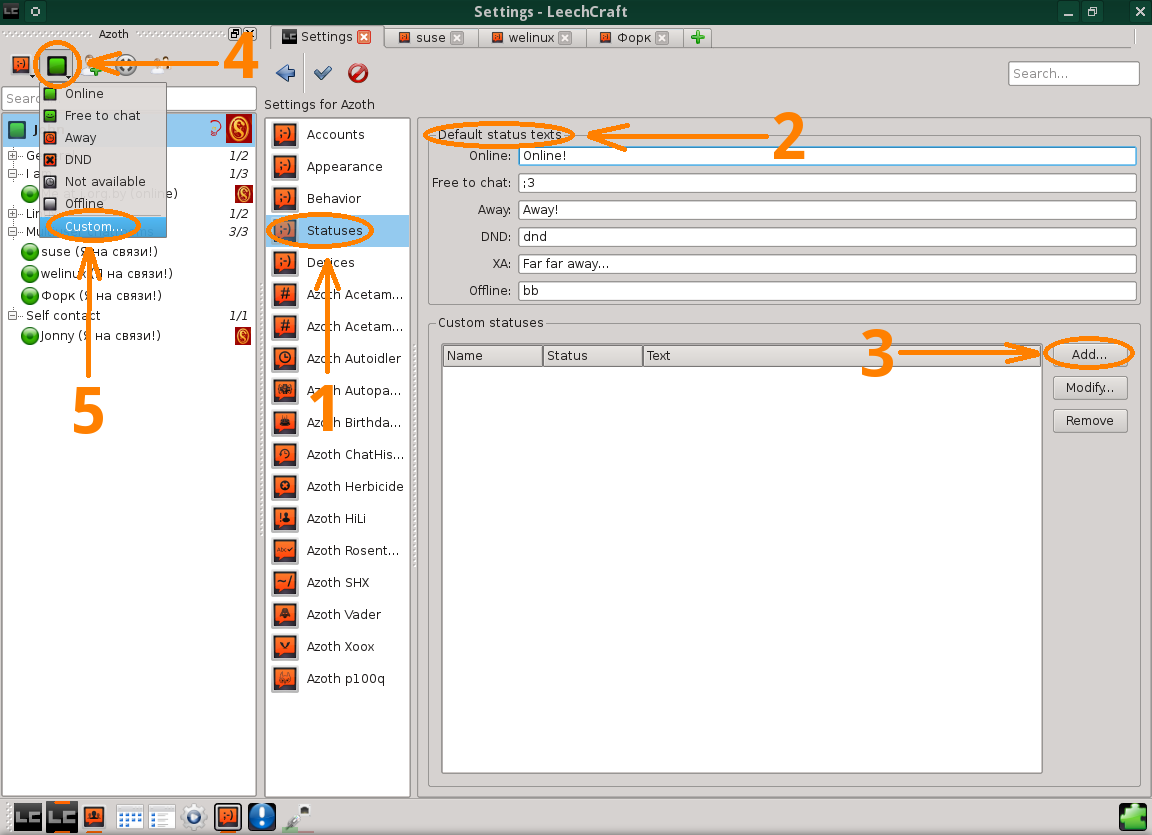
Task: Select Azoth Acetamide first entry
Action: click(x=337, y=294)
